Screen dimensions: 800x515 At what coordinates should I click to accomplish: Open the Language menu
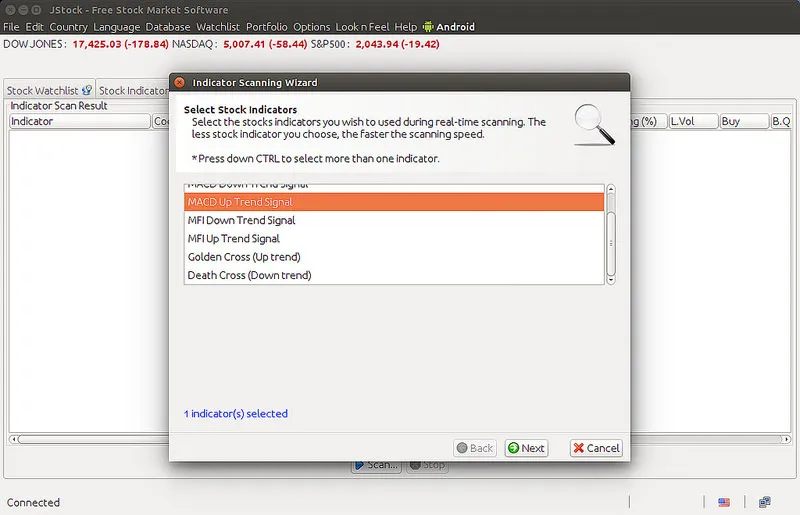116,27
